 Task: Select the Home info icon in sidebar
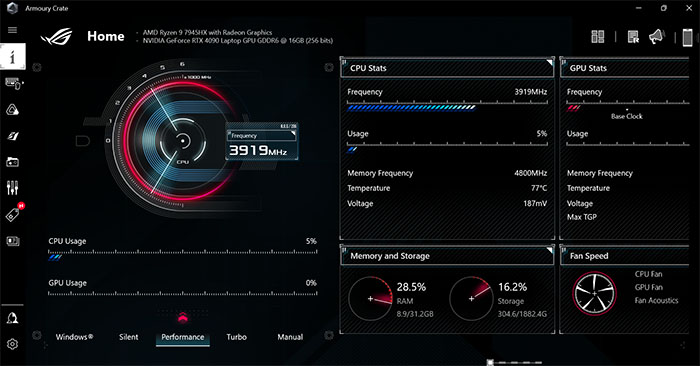point(12,56)
